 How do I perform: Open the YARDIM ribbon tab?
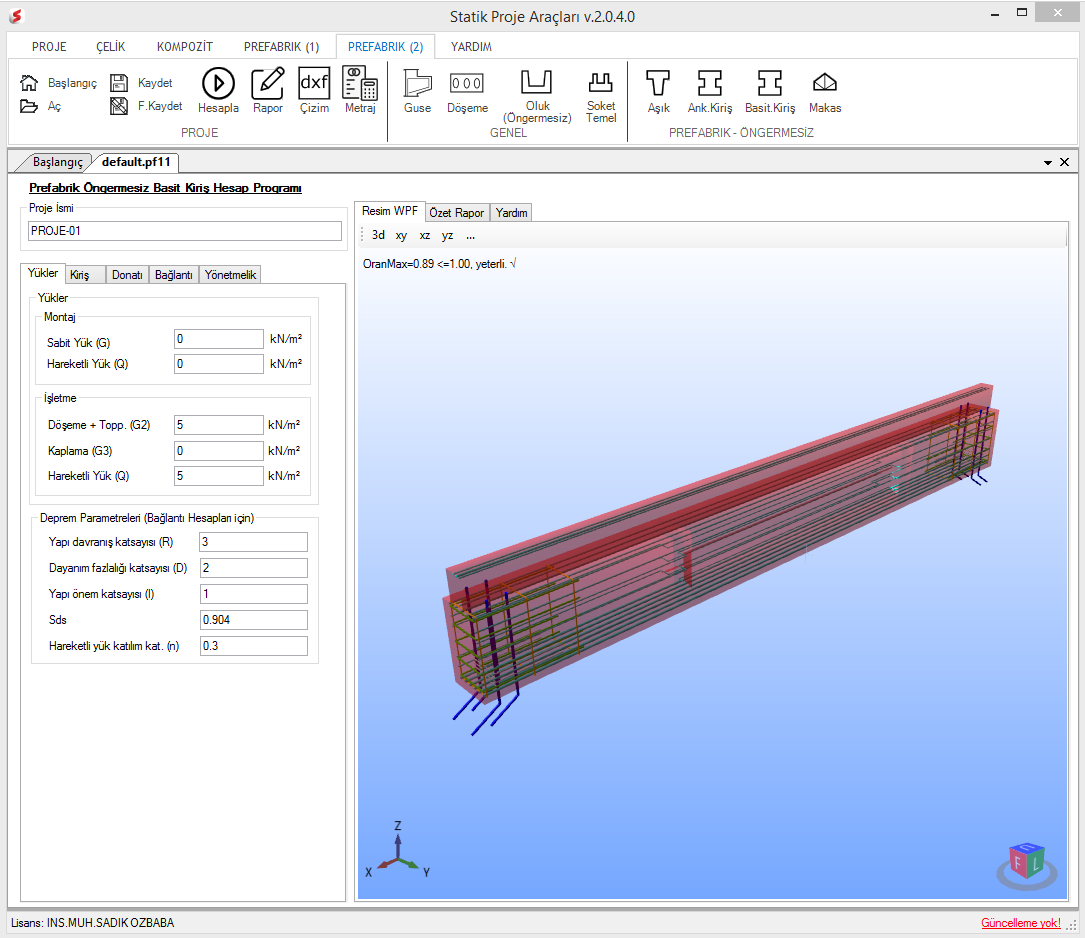[471, 47]
